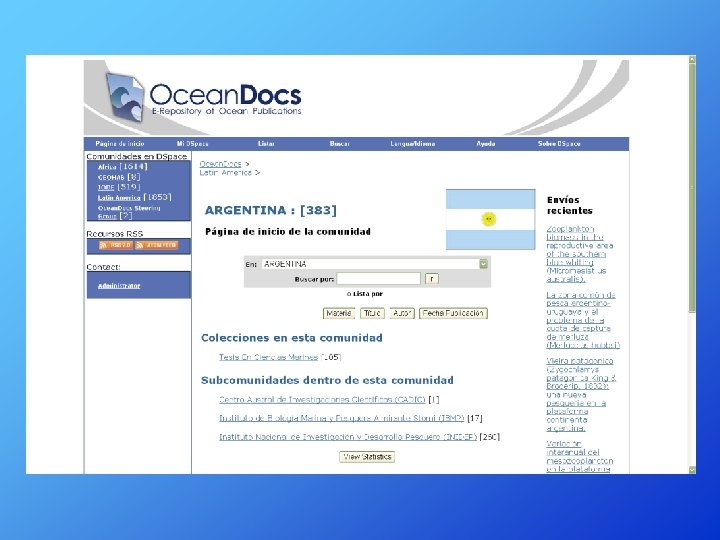Open 'Página de inicio' menu item

point(120,144)
